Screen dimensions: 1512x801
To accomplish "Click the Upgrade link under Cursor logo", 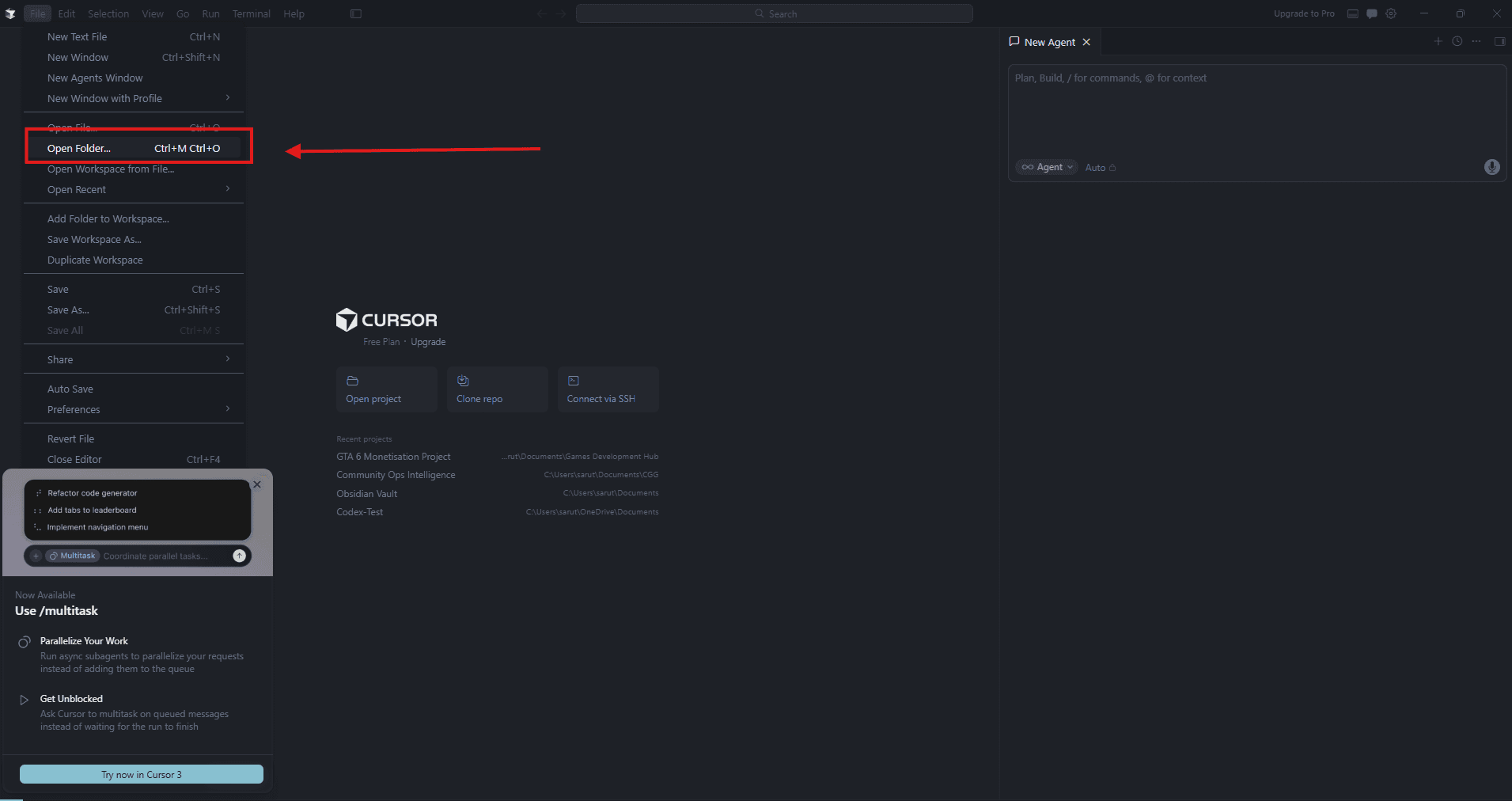I will pyautogui.click(x=428, y=342).
